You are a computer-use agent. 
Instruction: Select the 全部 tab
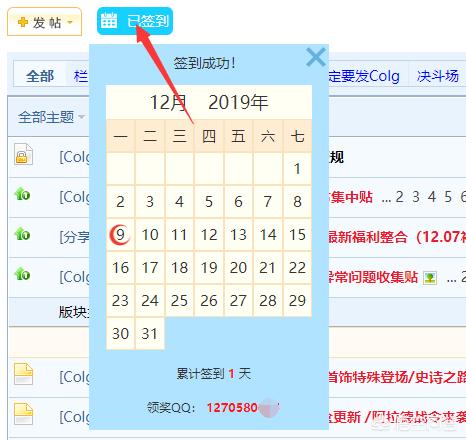[x=40, y=76]
